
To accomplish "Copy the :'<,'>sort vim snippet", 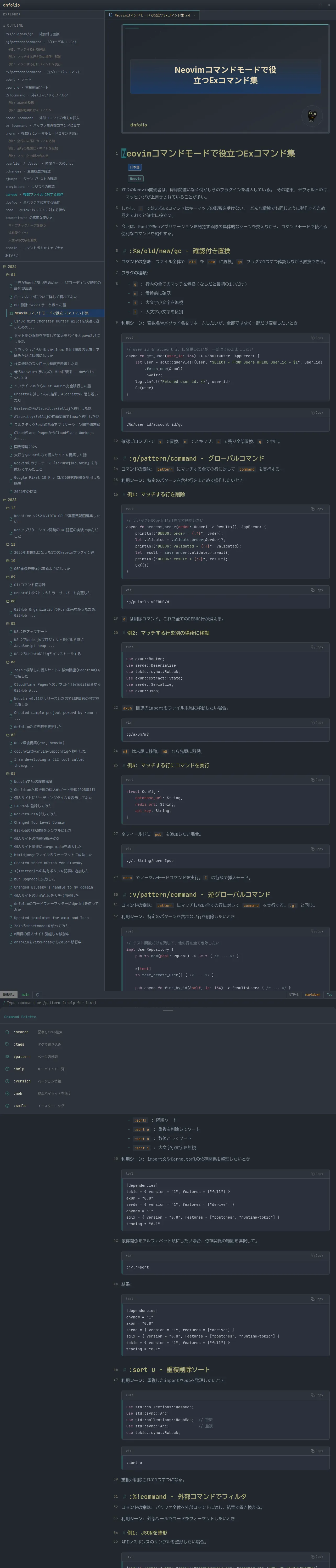I will click(317, 1255).
